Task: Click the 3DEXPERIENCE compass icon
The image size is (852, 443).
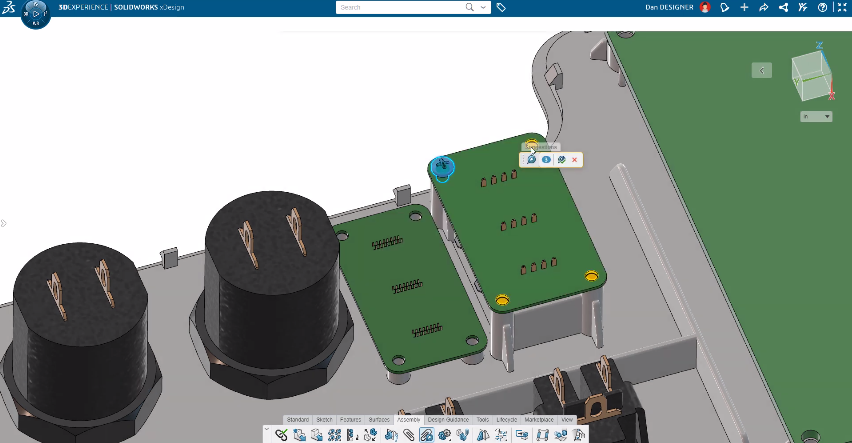Action: tap(35, 14)
